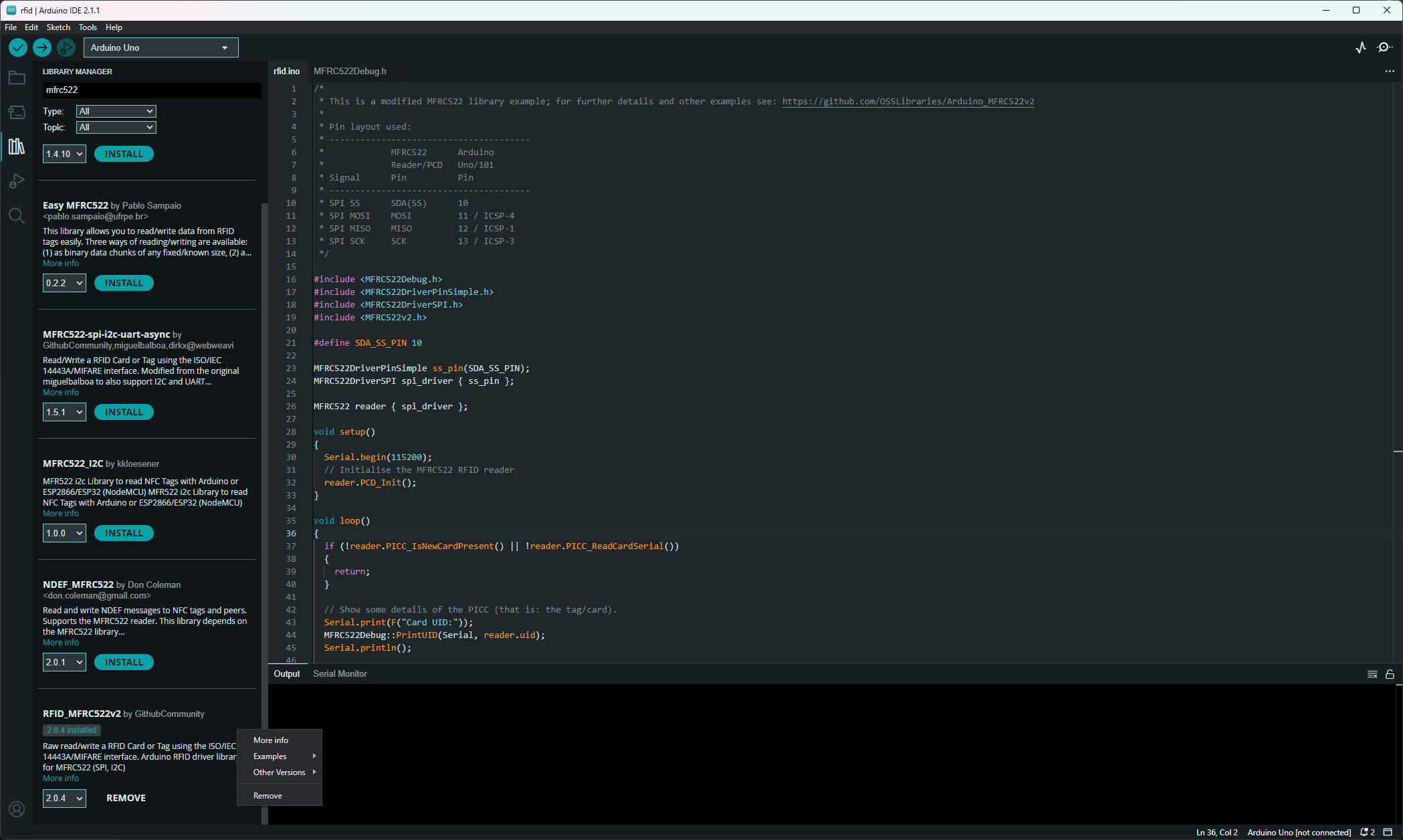The width and height of the screenshot is (1403, 840).
Task: Open the Serial Plotter
Action: [1361, 47]
